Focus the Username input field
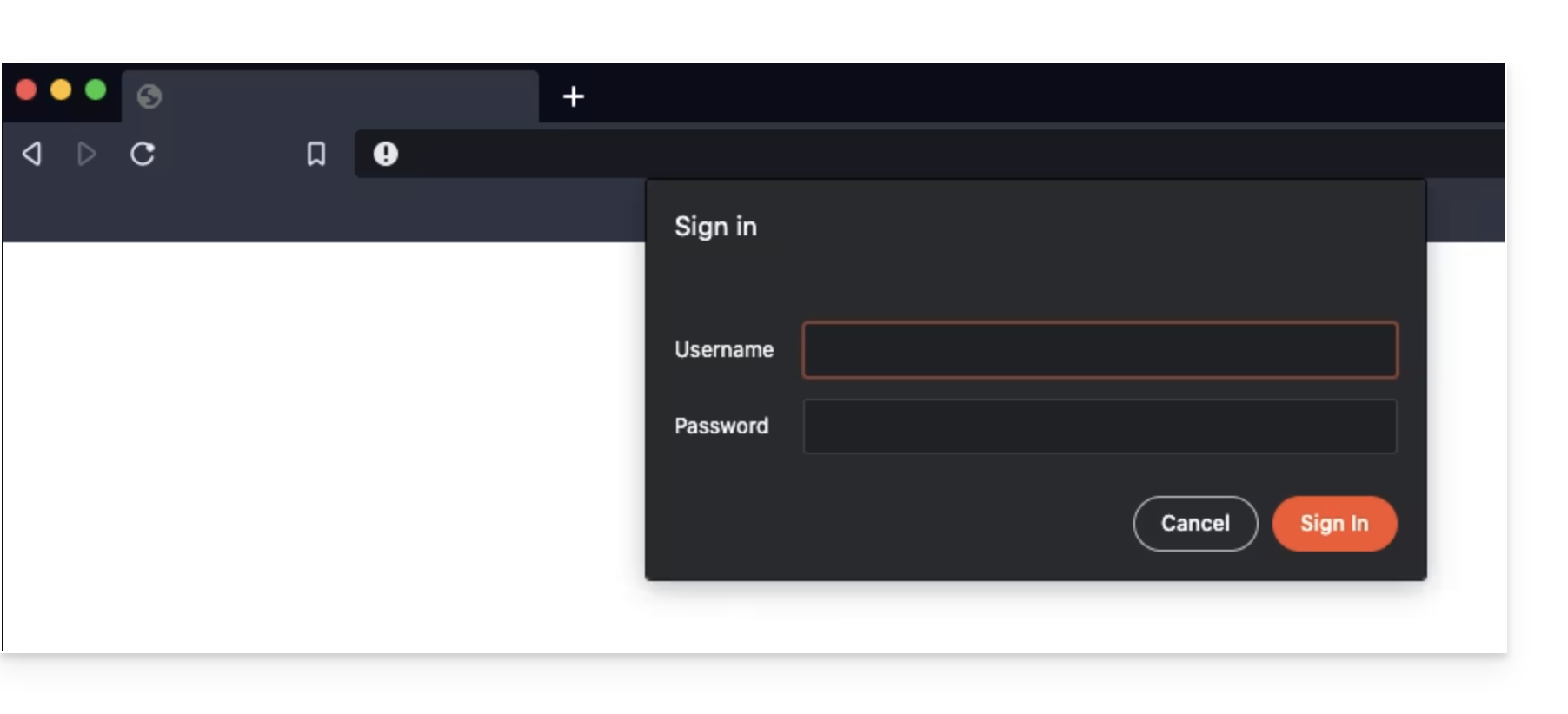1568x714 pixels. pos(1100,350)
